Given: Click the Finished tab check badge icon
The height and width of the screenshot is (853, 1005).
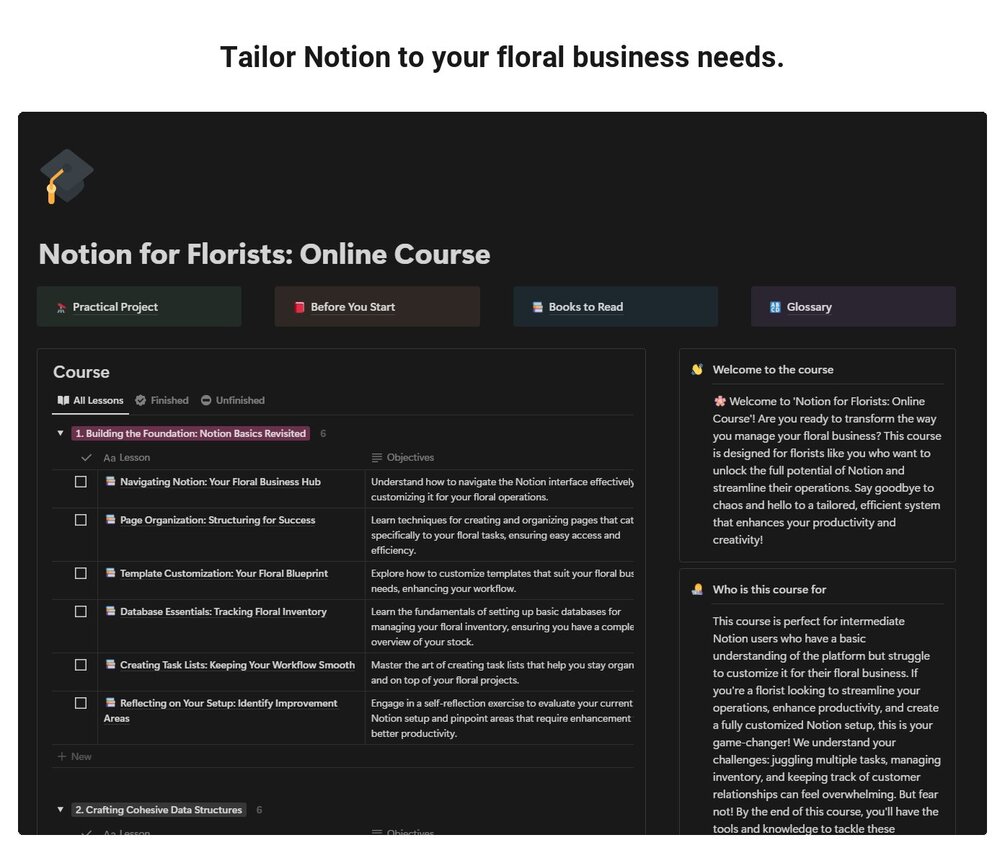Looking at the screenshot, I should pos(140,401).
